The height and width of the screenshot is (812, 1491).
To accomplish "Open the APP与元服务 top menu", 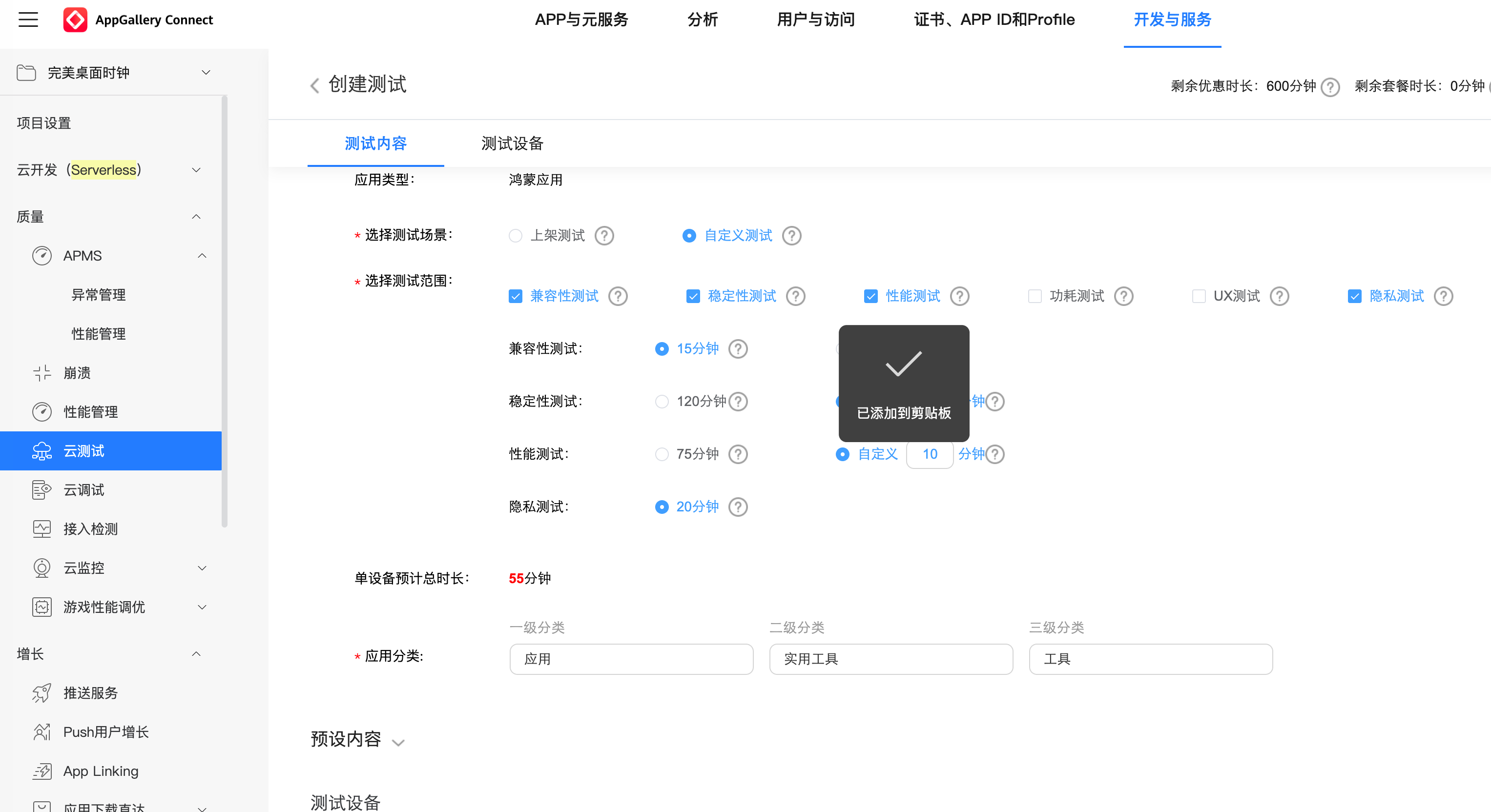I will (581, 20).
